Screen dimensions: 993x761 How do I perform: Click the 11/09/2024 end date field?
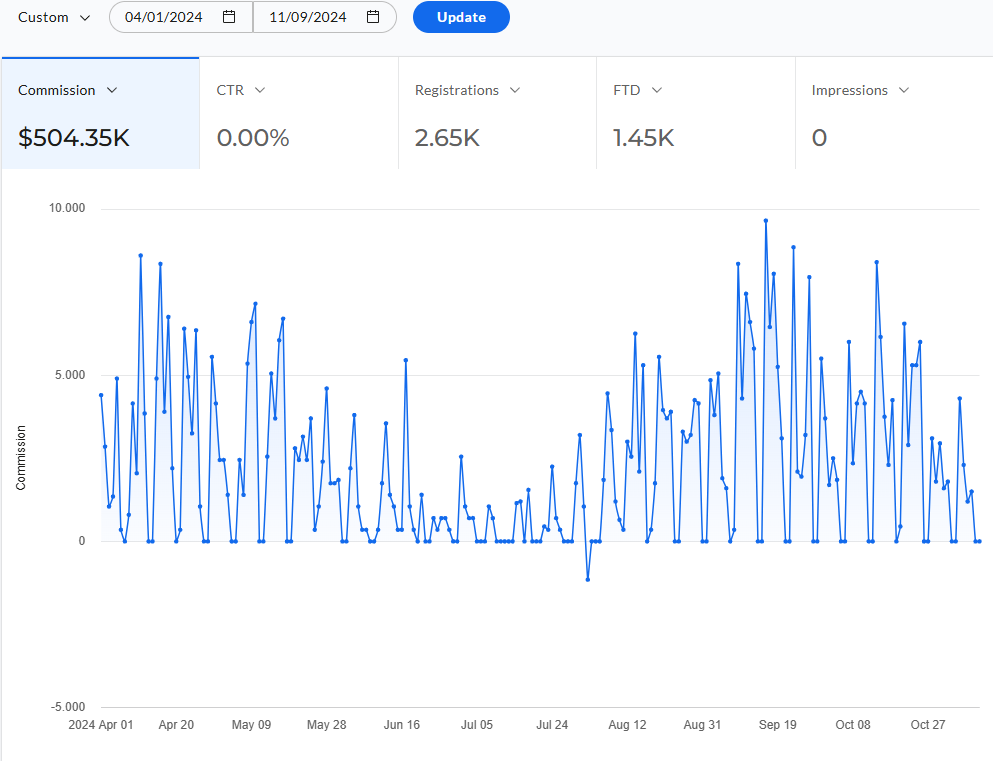(x=325, y=17)
